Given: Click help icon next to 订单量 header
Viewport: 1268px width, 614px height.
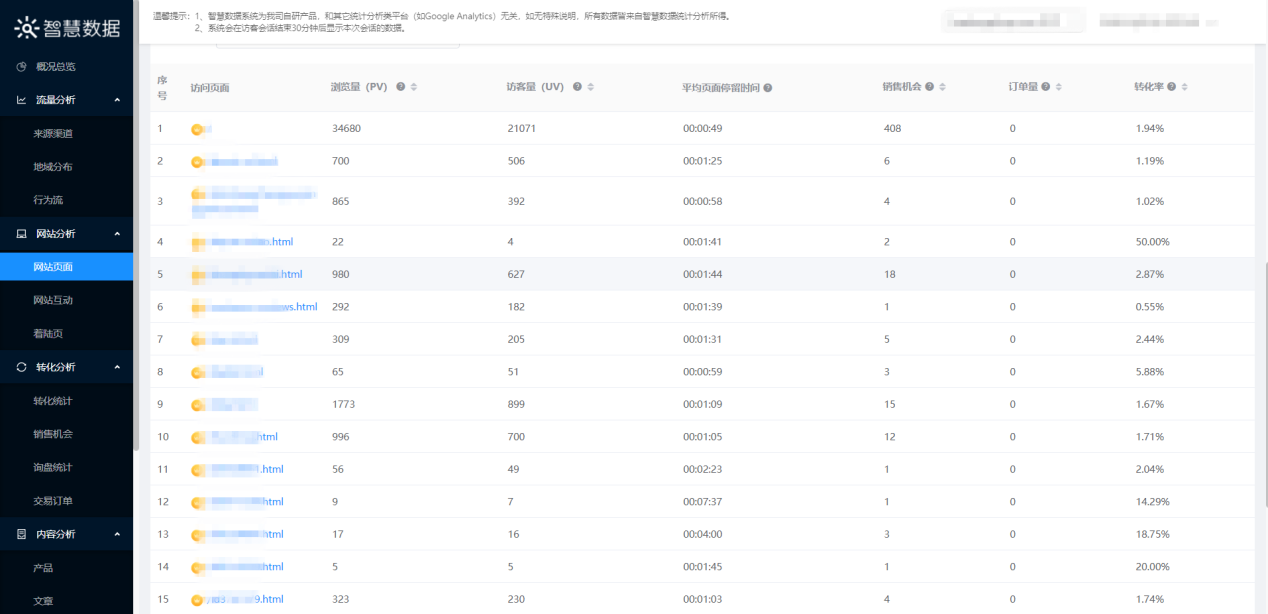Looking at the screenshot, I should [1046, 87].
